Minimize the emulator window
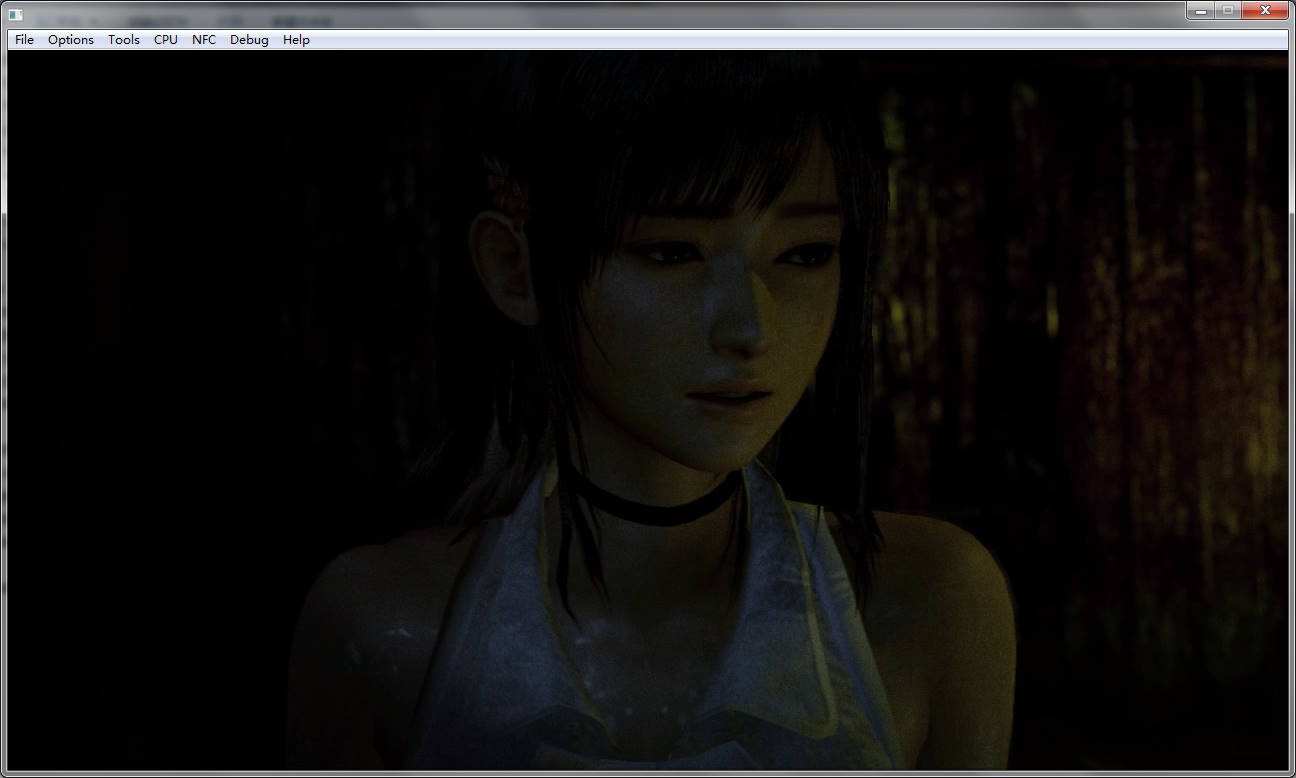The image size is (1296, 778). coord(1201,10)
